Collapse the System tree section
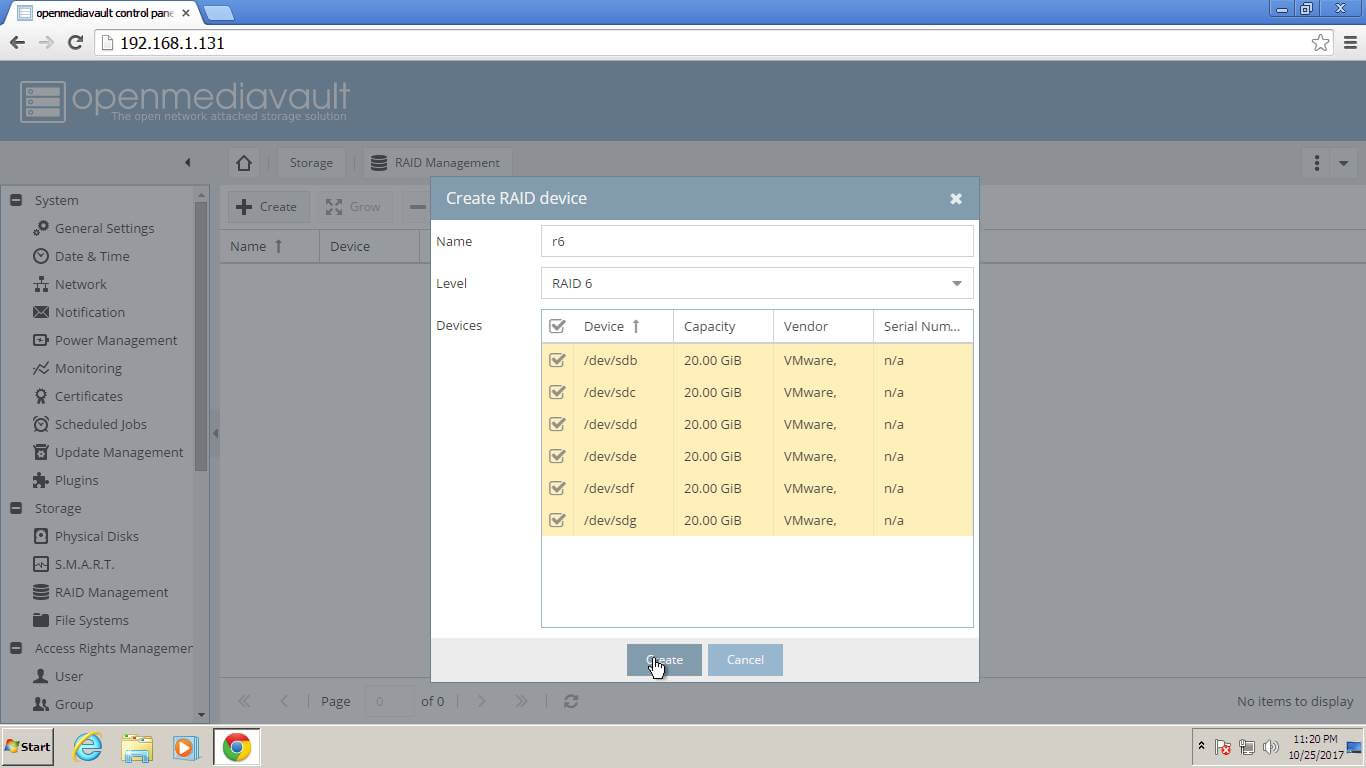This screenshot has height=768, width=1366. [x=16, y=200]
